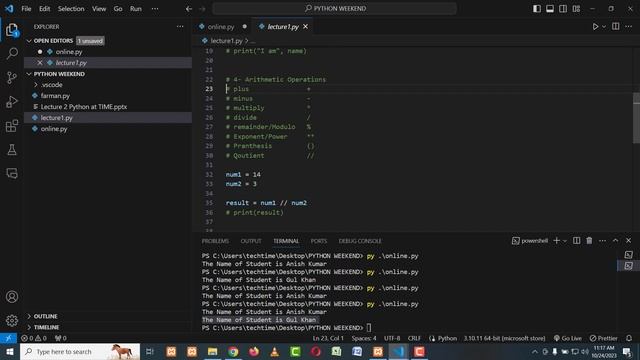640x360 pixels.
Task: Select online.py in PYTHON WEEKEND tree
Action: 54,129
